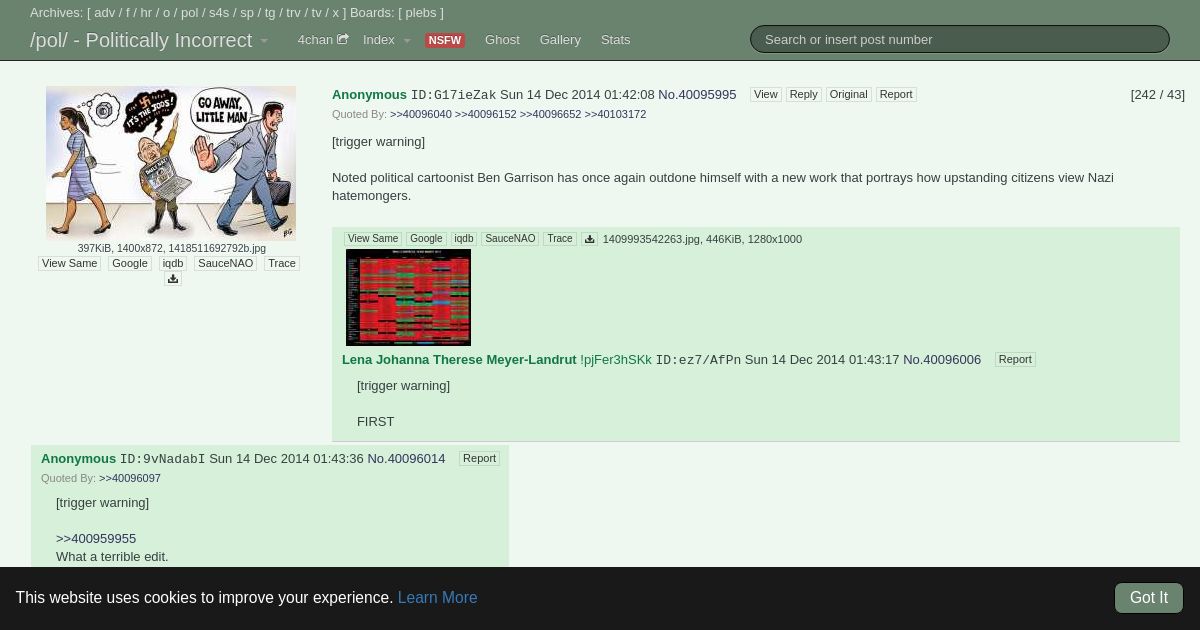Image resolution: width=1200 pixels, height=630 pixels.
Task: Dismiss cookie notice with Got It
Action: tap(1149, 597)
